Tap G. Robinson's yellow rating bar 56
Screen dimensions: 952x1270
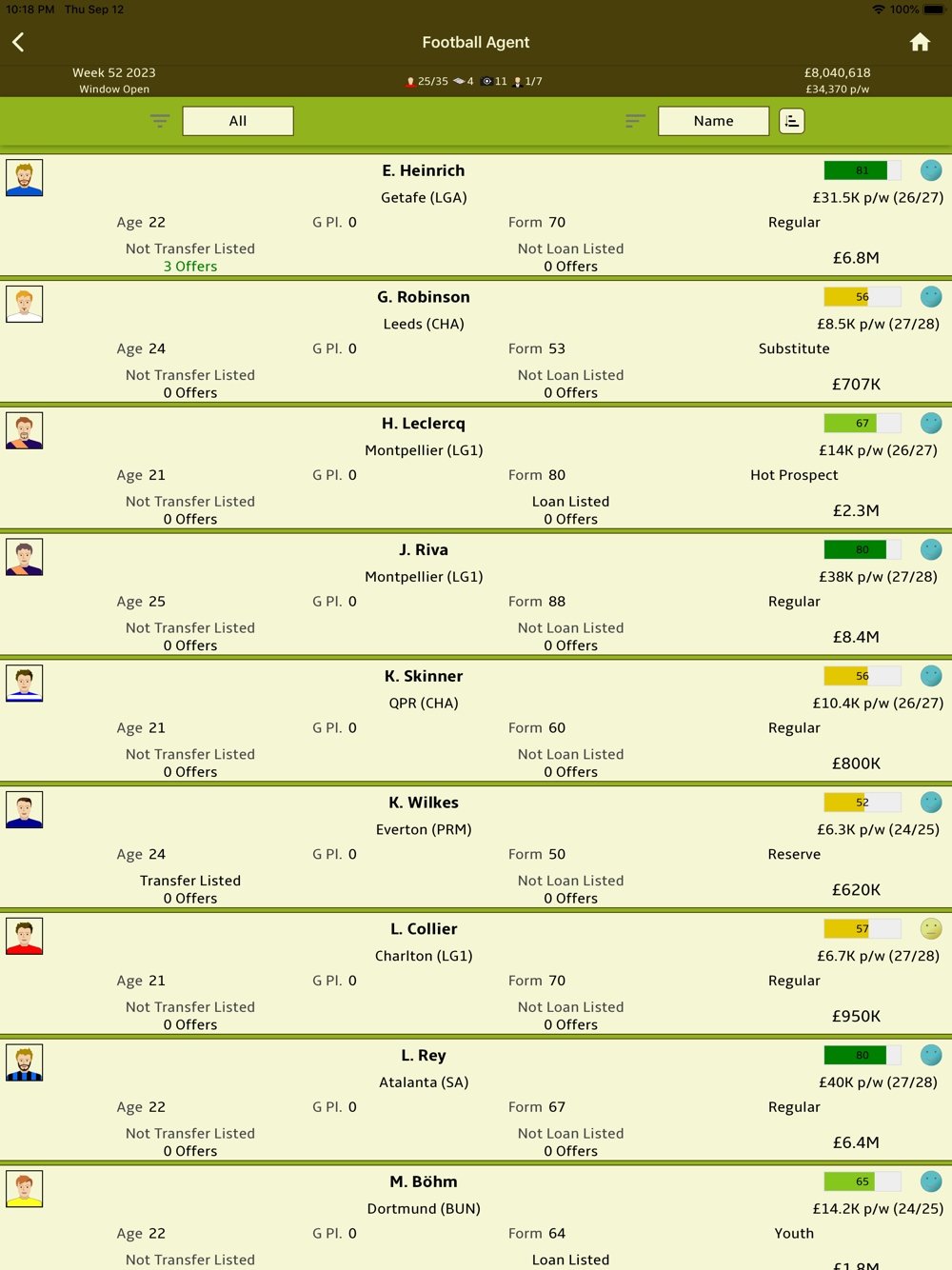862,297
